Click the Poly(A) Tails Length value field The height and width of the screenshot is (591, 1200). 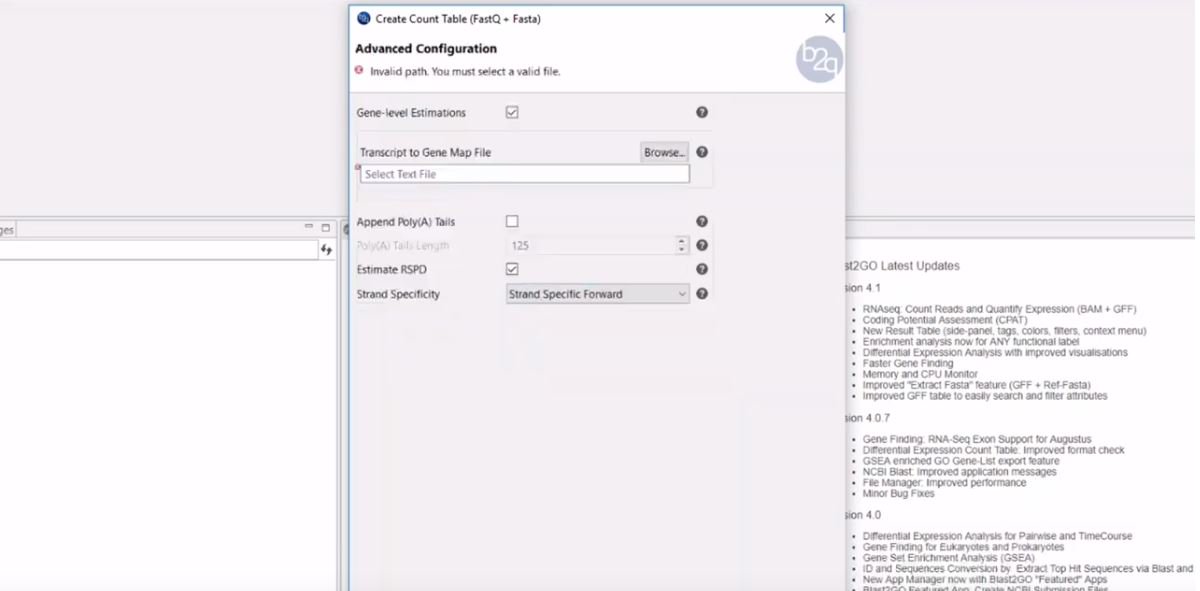[591, 245]
